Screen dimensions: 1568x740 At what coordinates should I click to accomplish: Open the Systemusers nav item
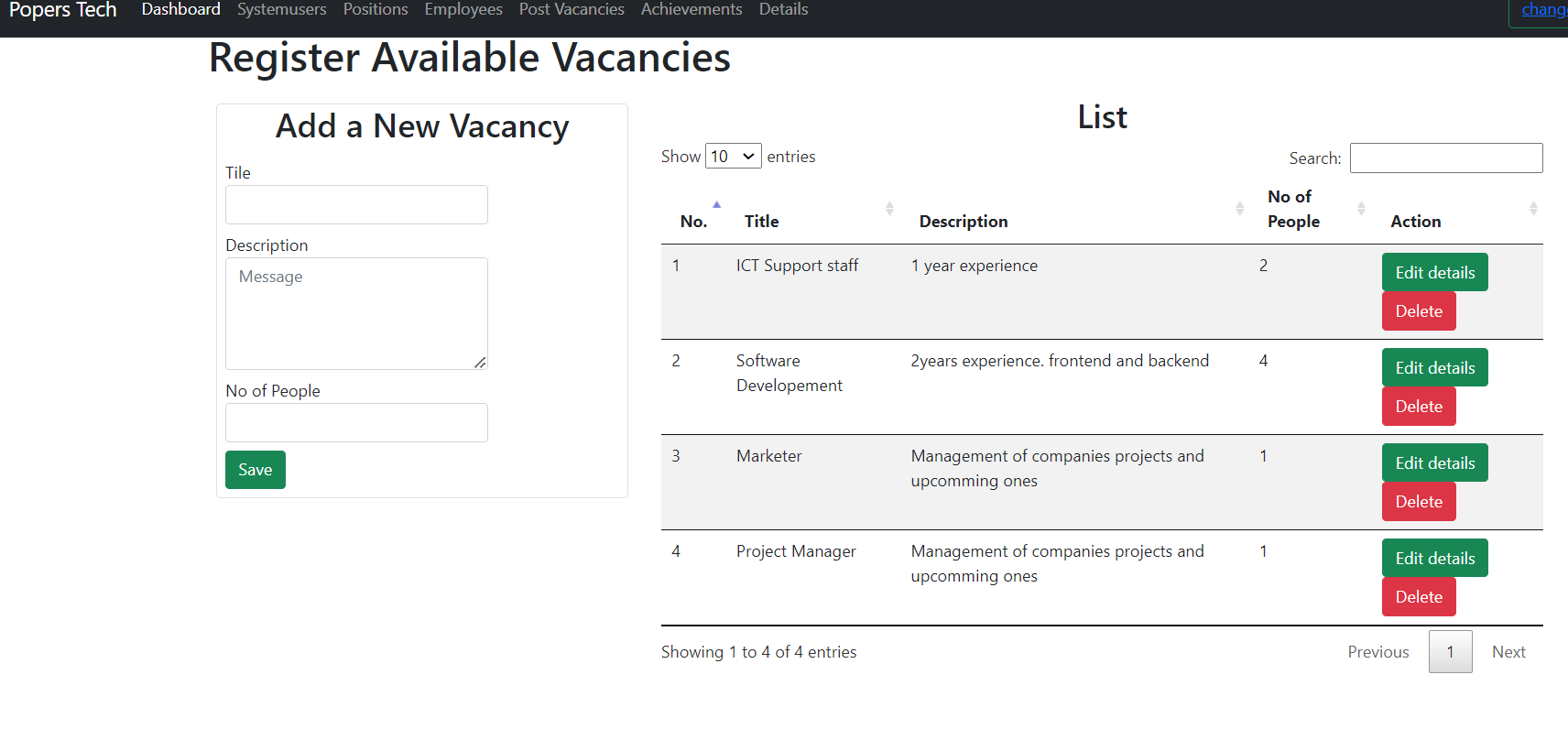(x=281, y=9)
